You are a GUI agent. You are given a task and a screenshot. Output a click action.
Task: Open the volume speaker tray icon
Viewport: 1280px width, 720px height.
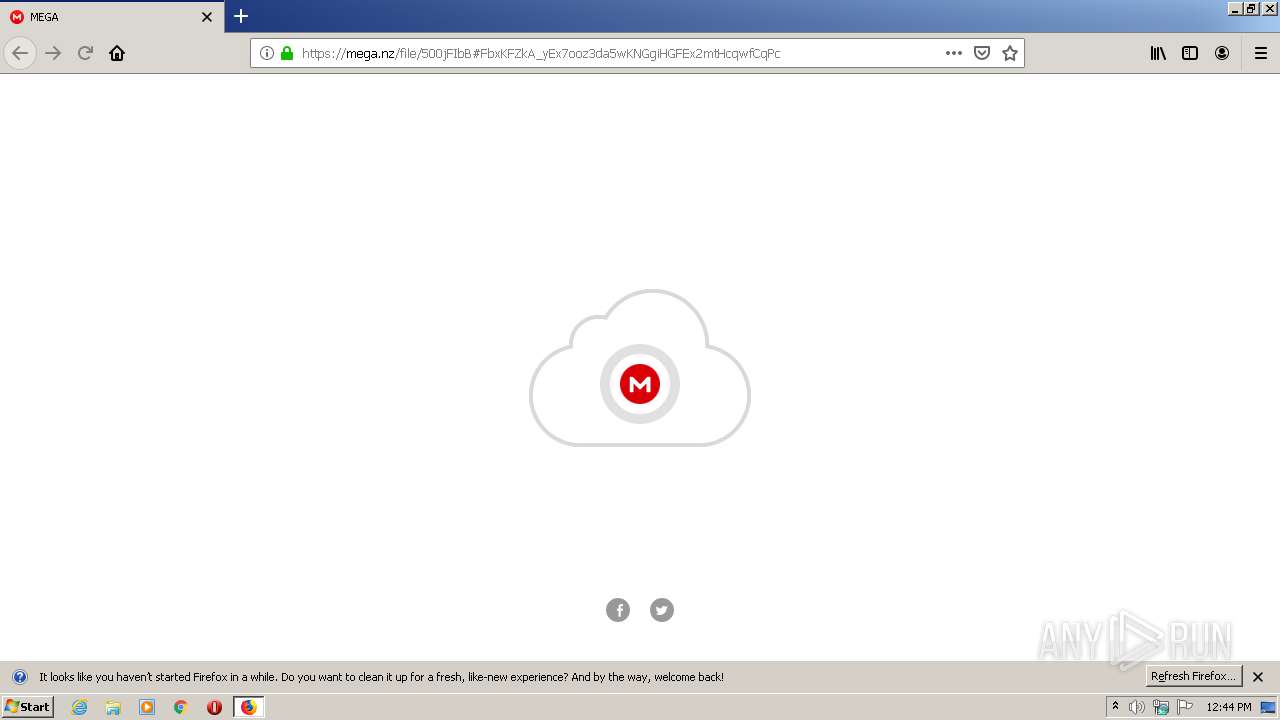coord(1137,707)
